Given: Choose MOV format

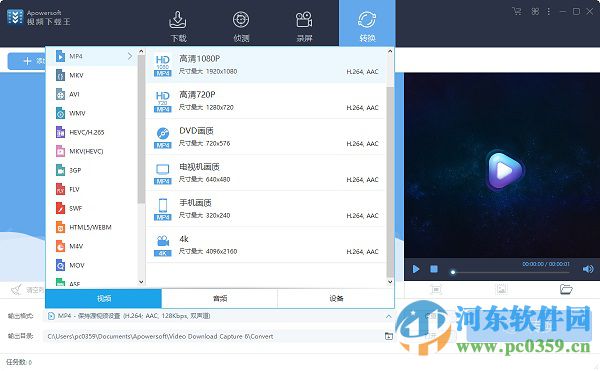Looking at the screenshot, I should click(91, 265).
